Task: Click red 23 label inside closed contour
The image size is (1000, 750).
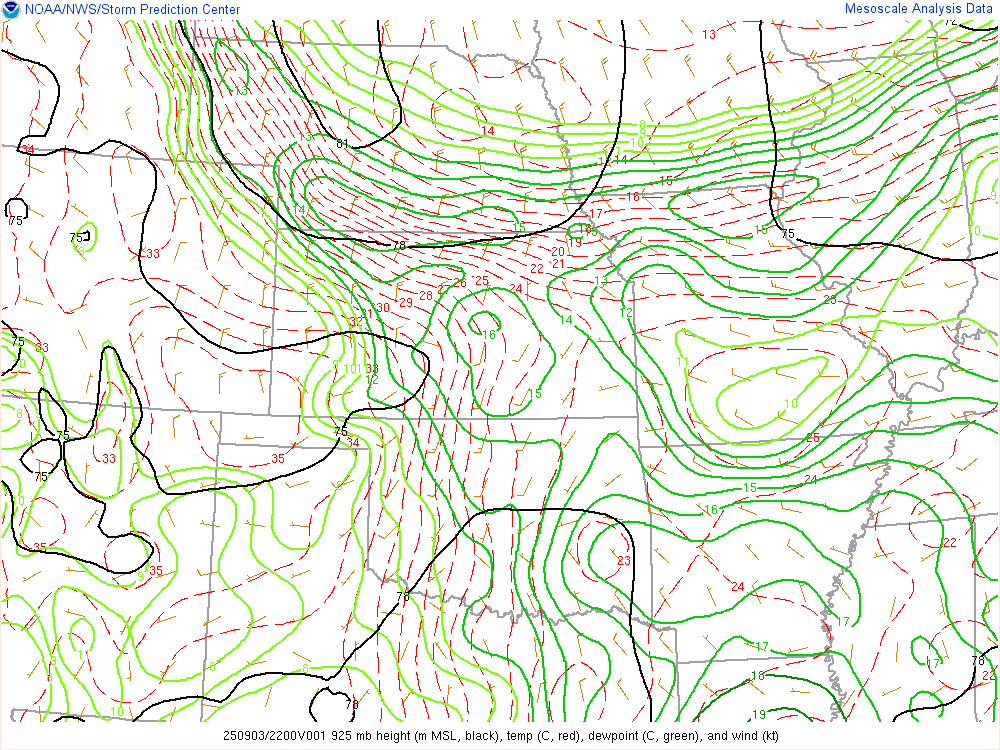Action: (624, 560)
